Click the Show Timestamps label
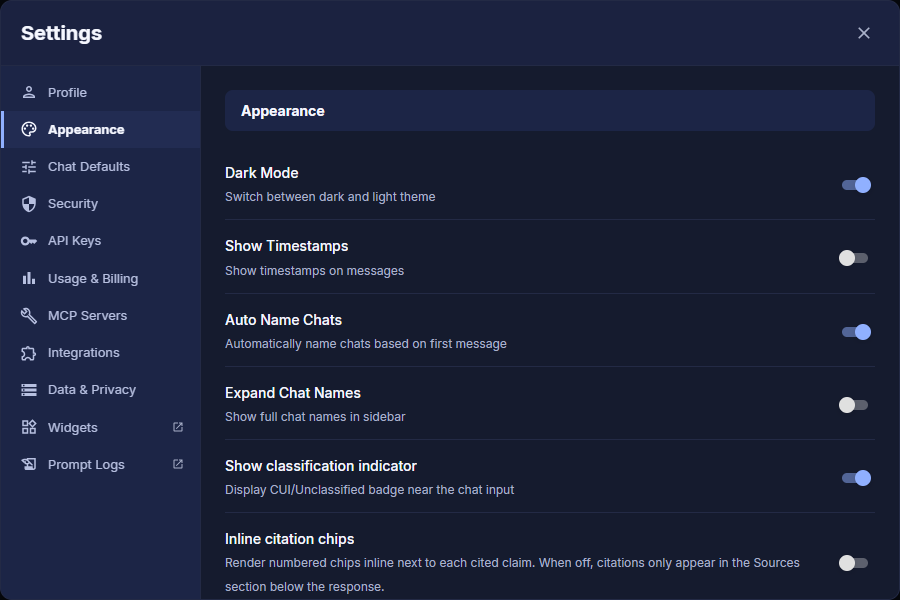The image size is (900, 600). click(x=286, y=246)
